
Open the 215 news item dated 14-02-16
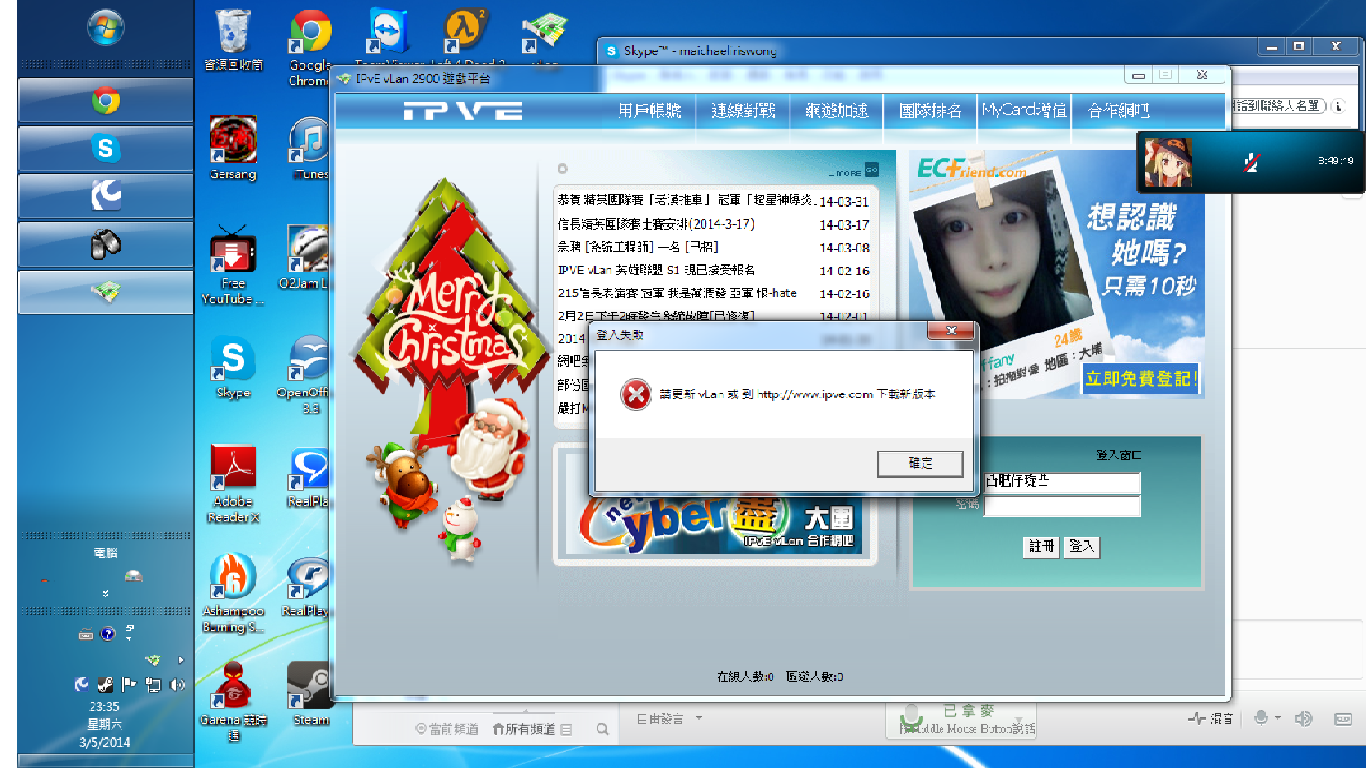pyautogui.click(x=714, y=294)
